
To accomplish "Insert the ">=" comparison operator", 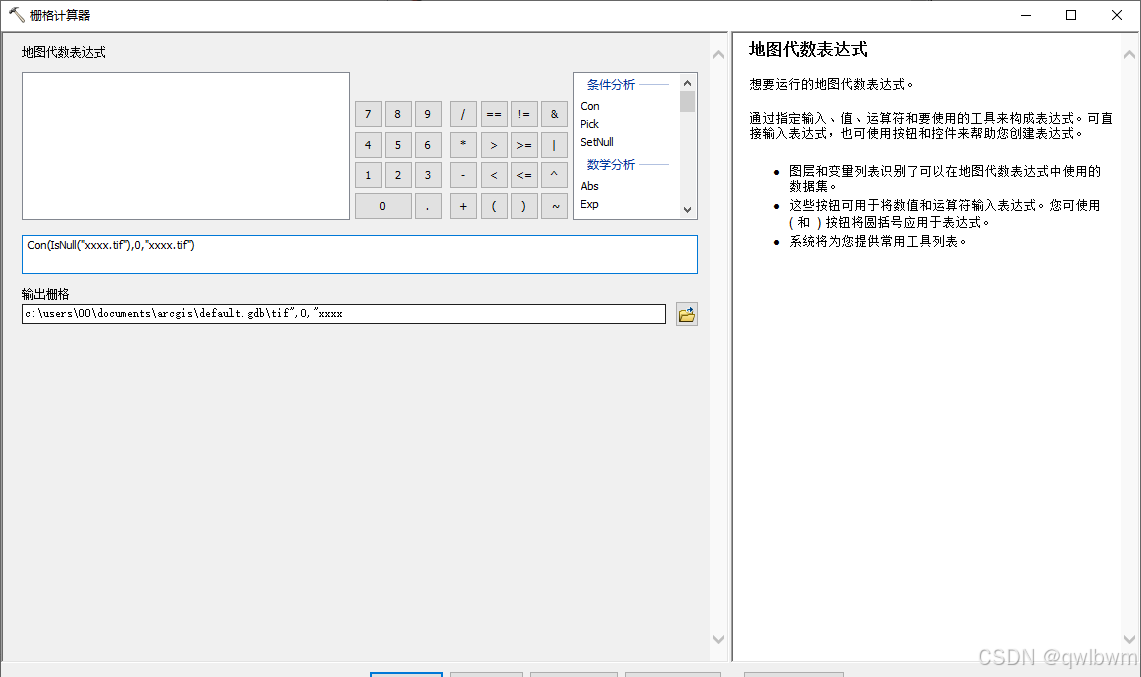I will [x=524, y=144].
